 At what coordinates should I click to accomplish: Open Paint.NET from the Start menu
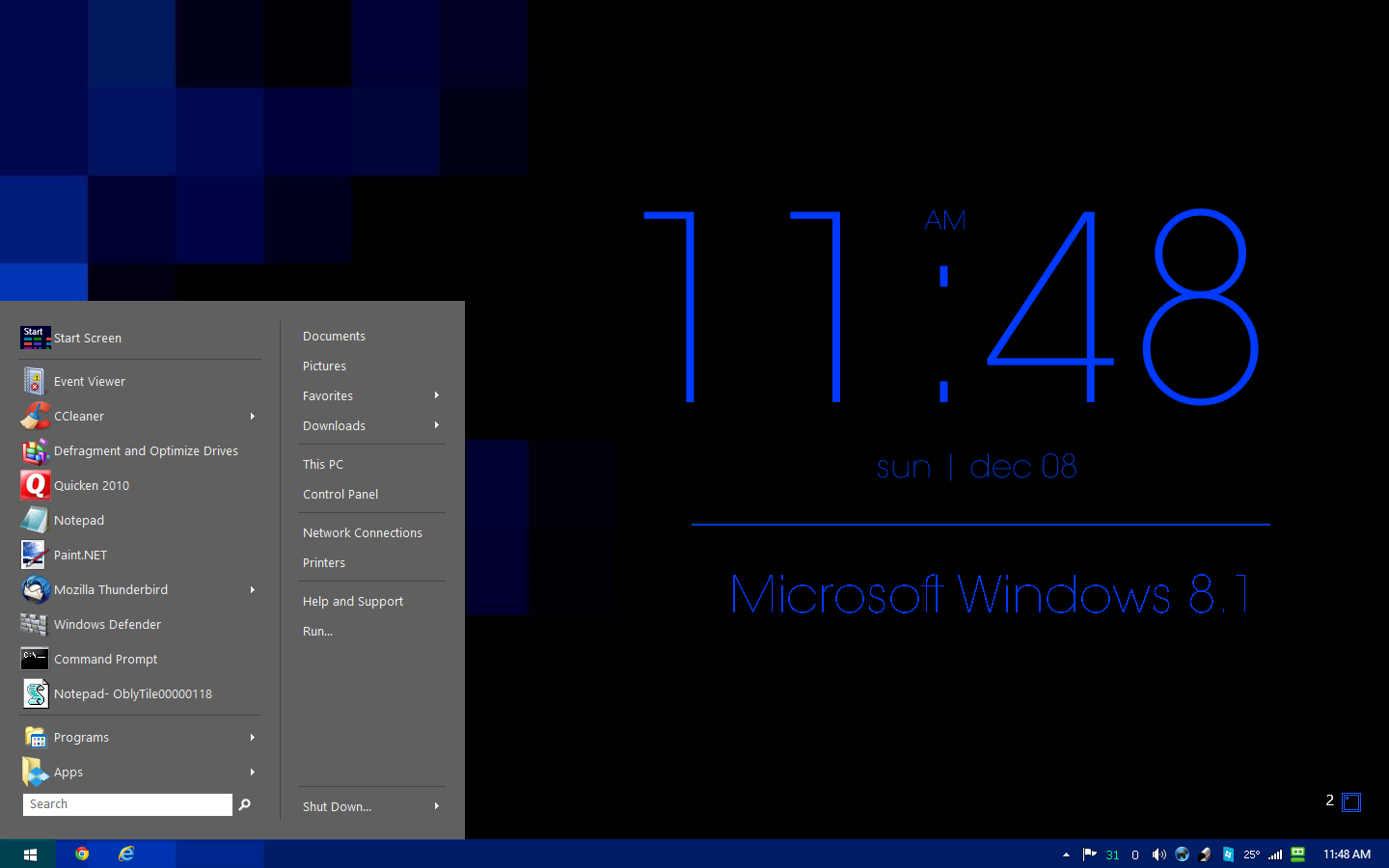[x=80, y=556]
